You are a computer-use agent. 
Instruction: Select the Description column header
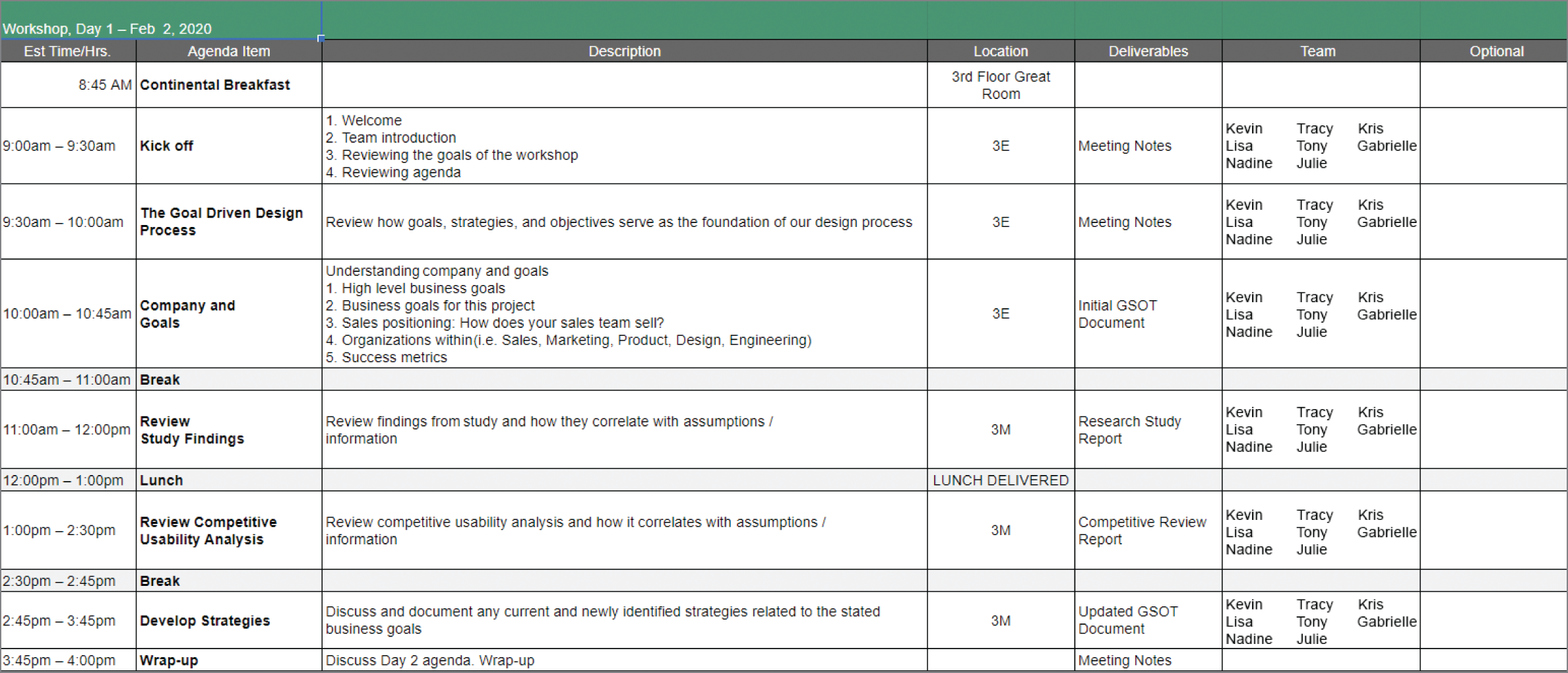(x=624, y=51)
